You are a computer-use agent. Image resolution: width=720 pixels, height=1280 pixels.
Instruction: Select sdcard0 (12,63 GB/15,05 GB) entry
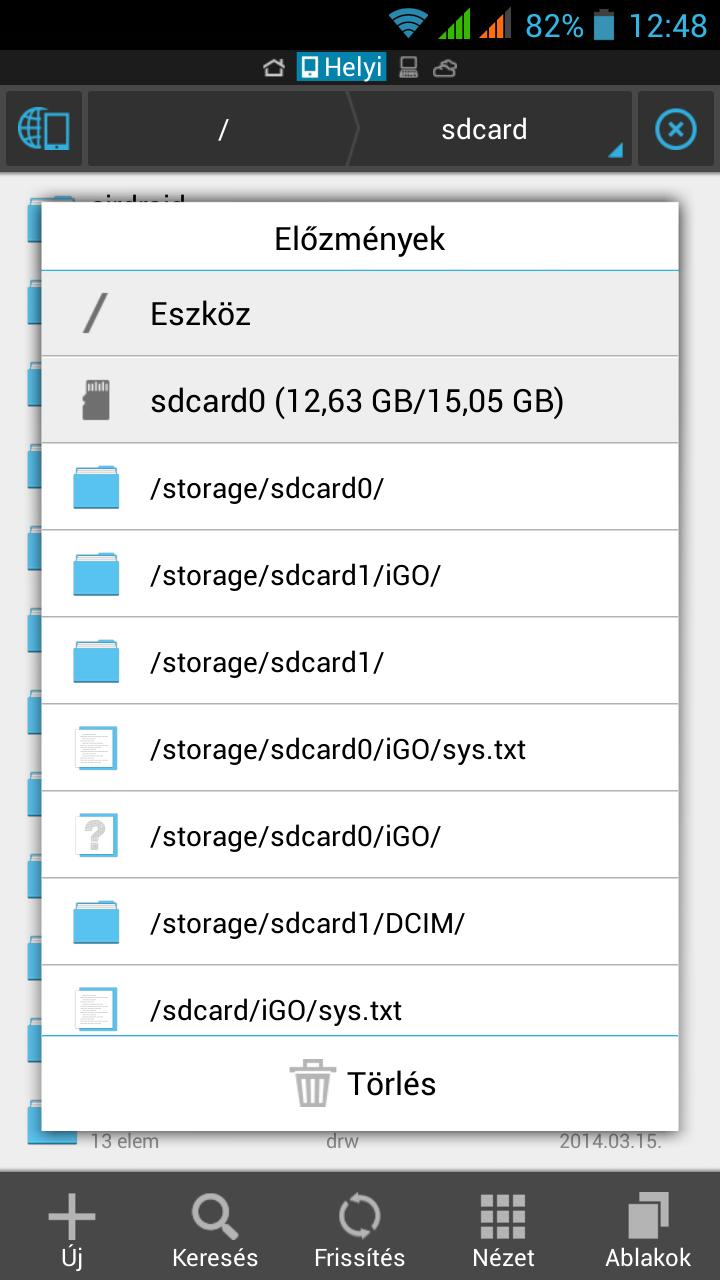pyautogui.click(x=360, y=401)
